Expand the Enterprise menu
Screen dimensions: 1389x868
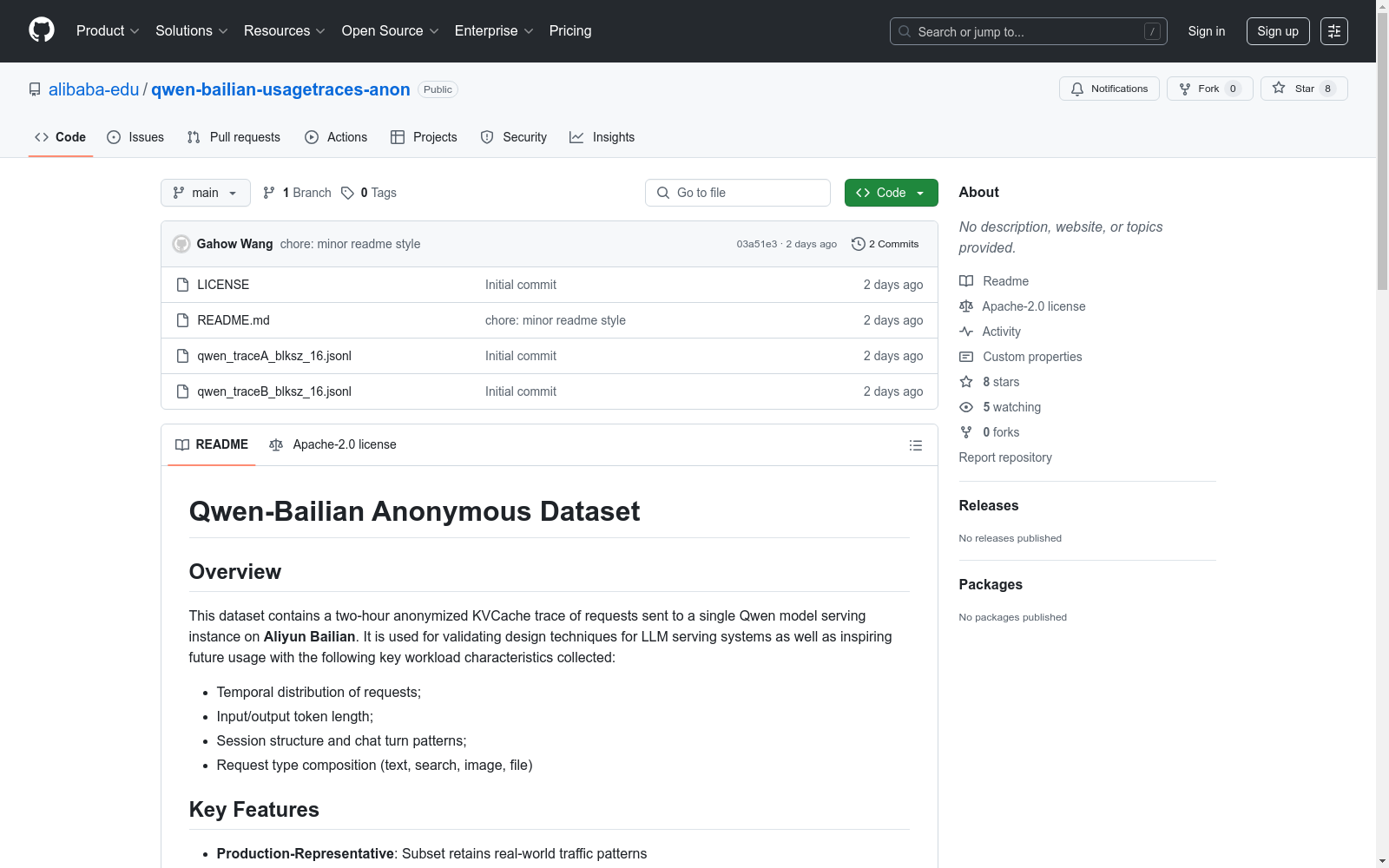[x=494, y=31]
